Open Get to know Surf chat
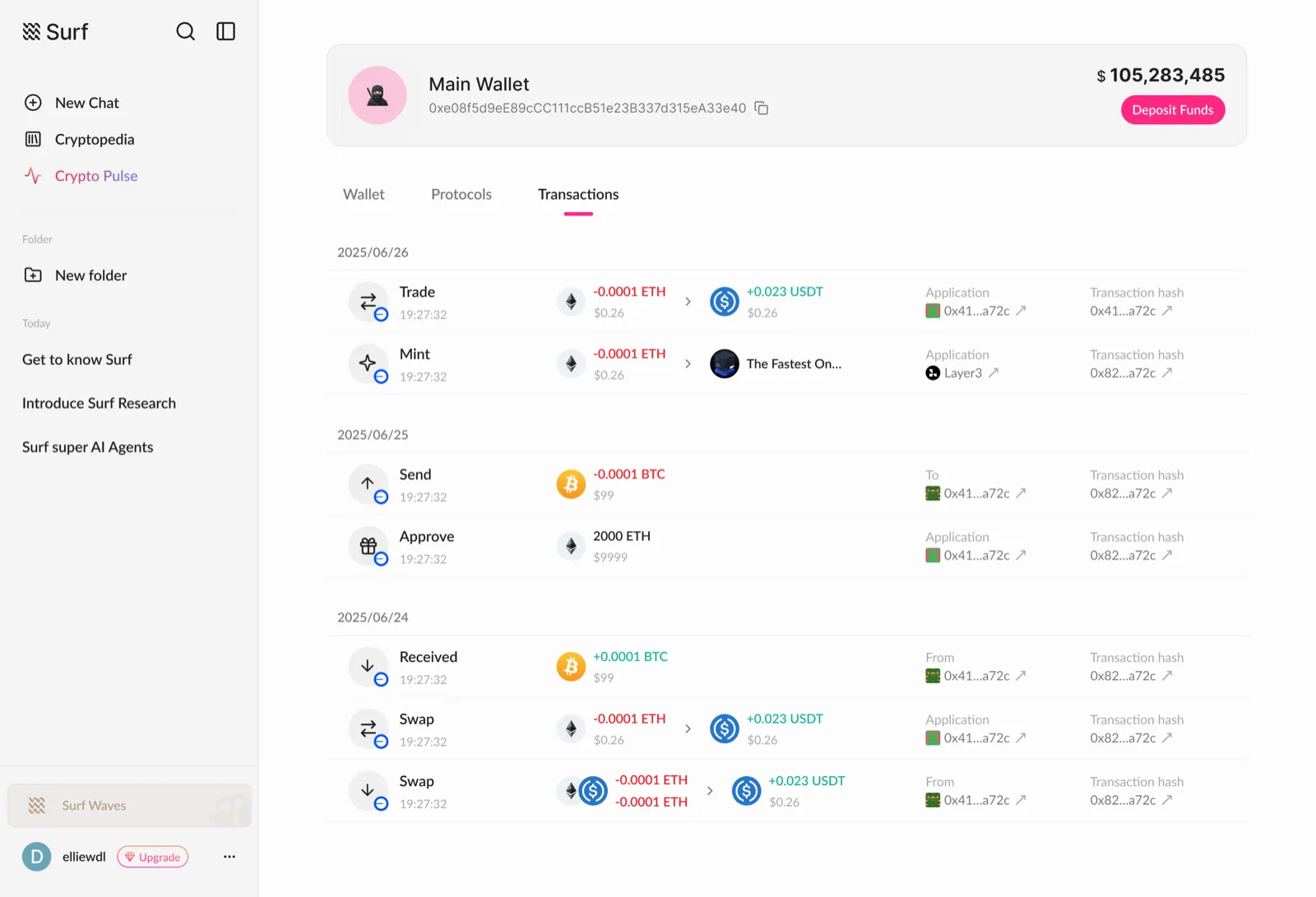 77,359
